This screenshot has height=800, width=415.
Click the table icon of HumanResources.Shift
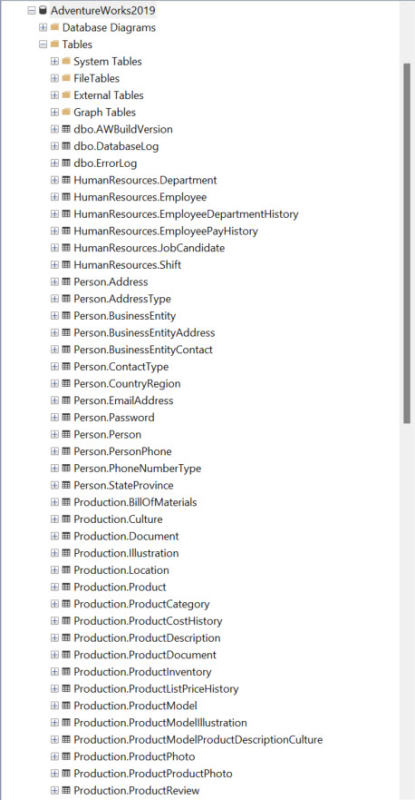(66, 265)
